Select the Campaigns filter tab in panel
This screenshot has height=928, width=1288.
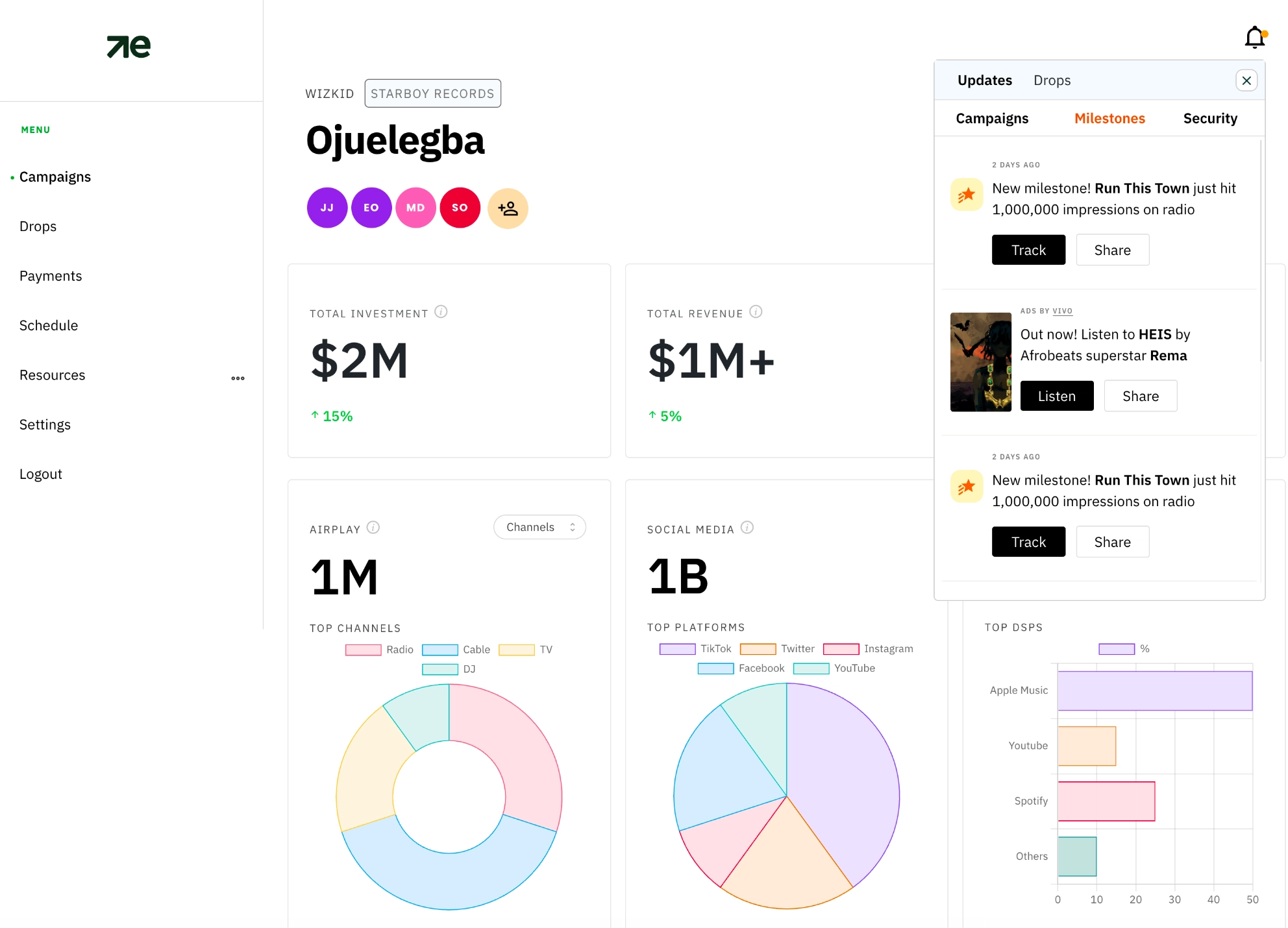[x=992, y=119]
